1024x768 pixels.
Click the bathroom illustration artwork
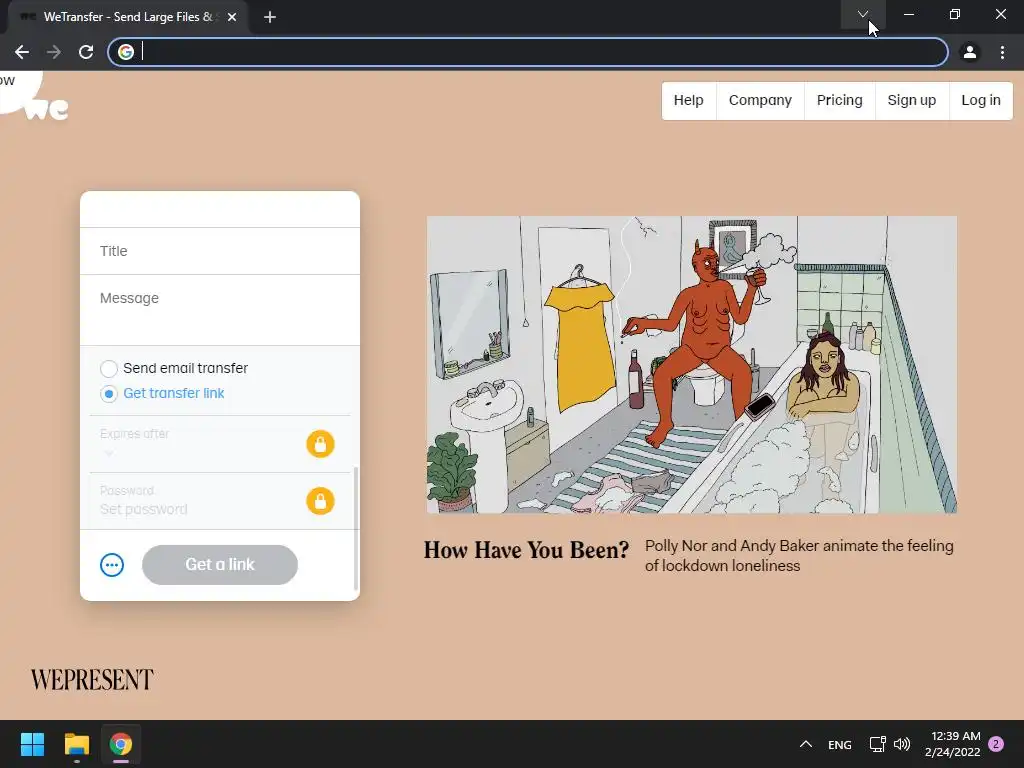[692, 364]
